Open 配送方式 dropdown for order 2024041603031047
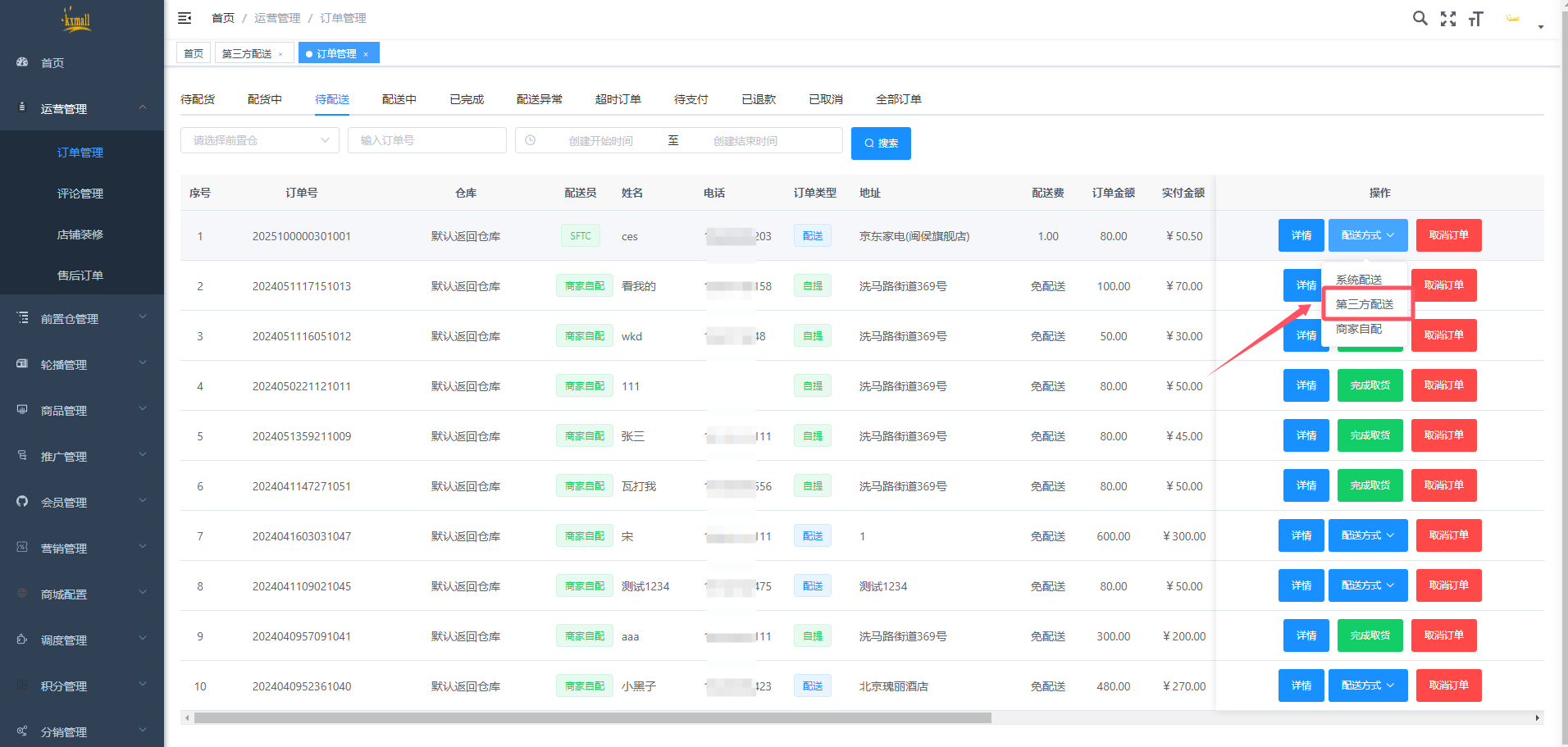Image resolution: width=1568 pixels, height=747 pixels. 1367,535
